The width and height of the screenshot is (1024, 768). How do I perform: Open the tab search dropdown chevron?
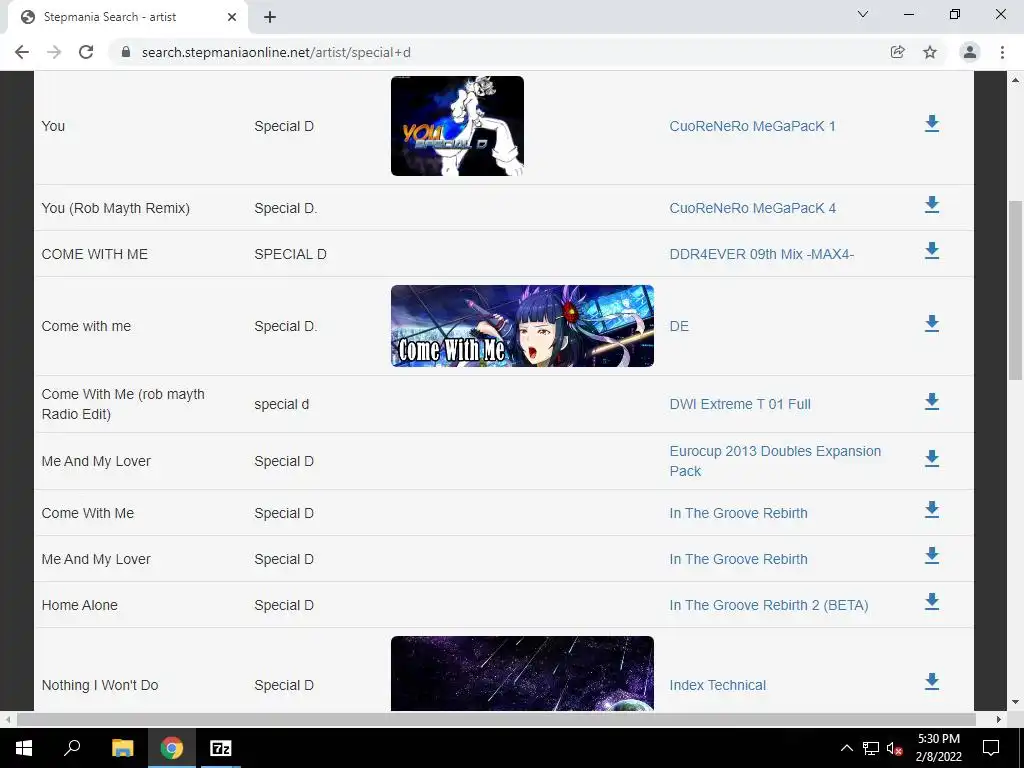tap(863, 14)
